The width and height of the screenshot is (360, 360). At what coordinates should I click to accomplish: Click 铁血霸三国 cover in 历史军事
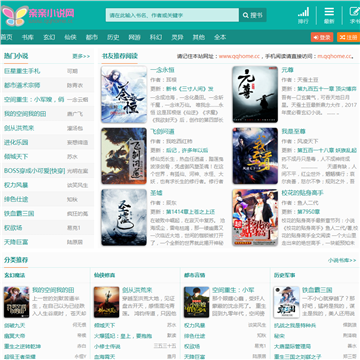point(286,302)
